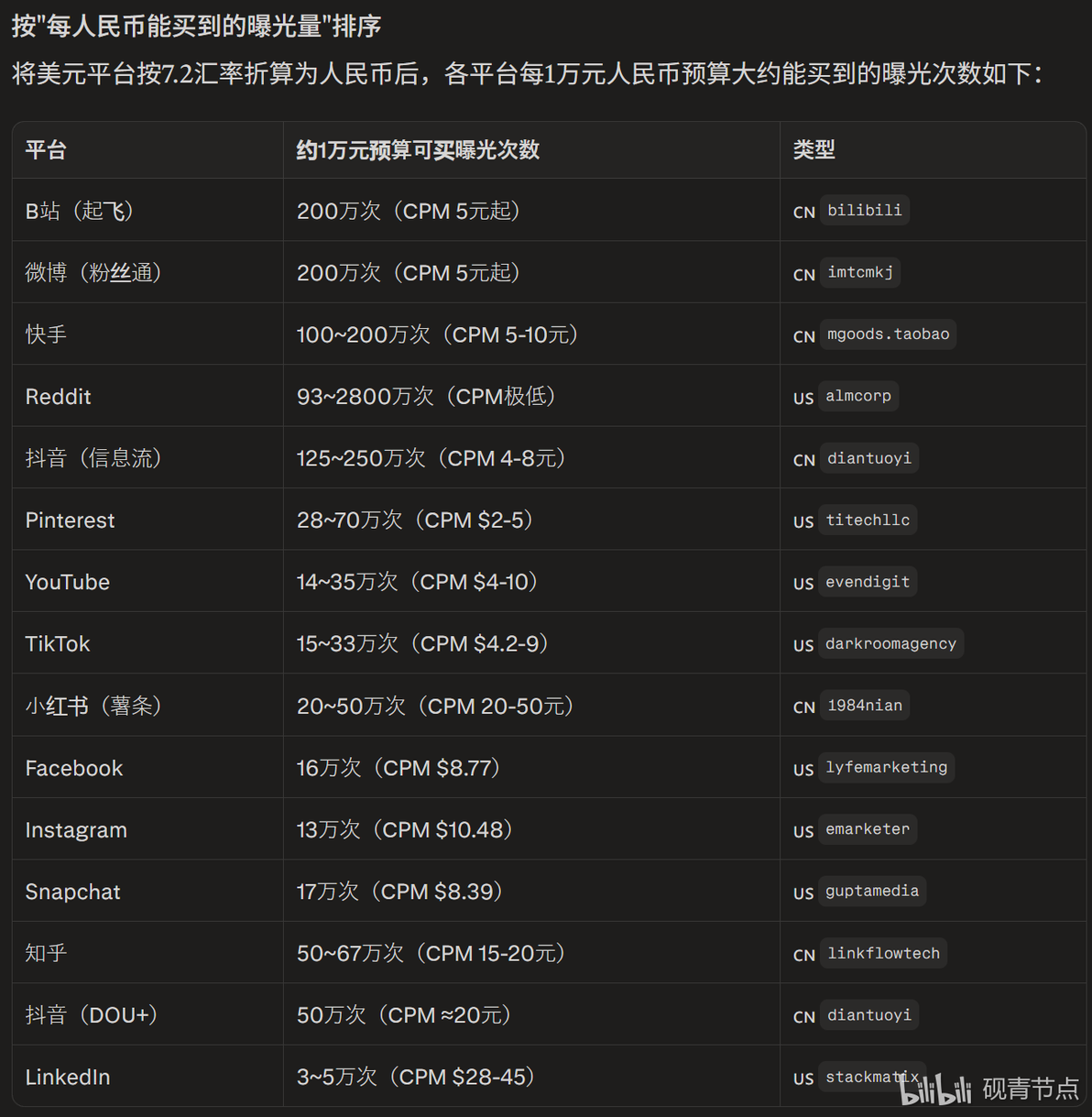Click the 28~70万次(CPM $2-5) cell

point(531,520)
